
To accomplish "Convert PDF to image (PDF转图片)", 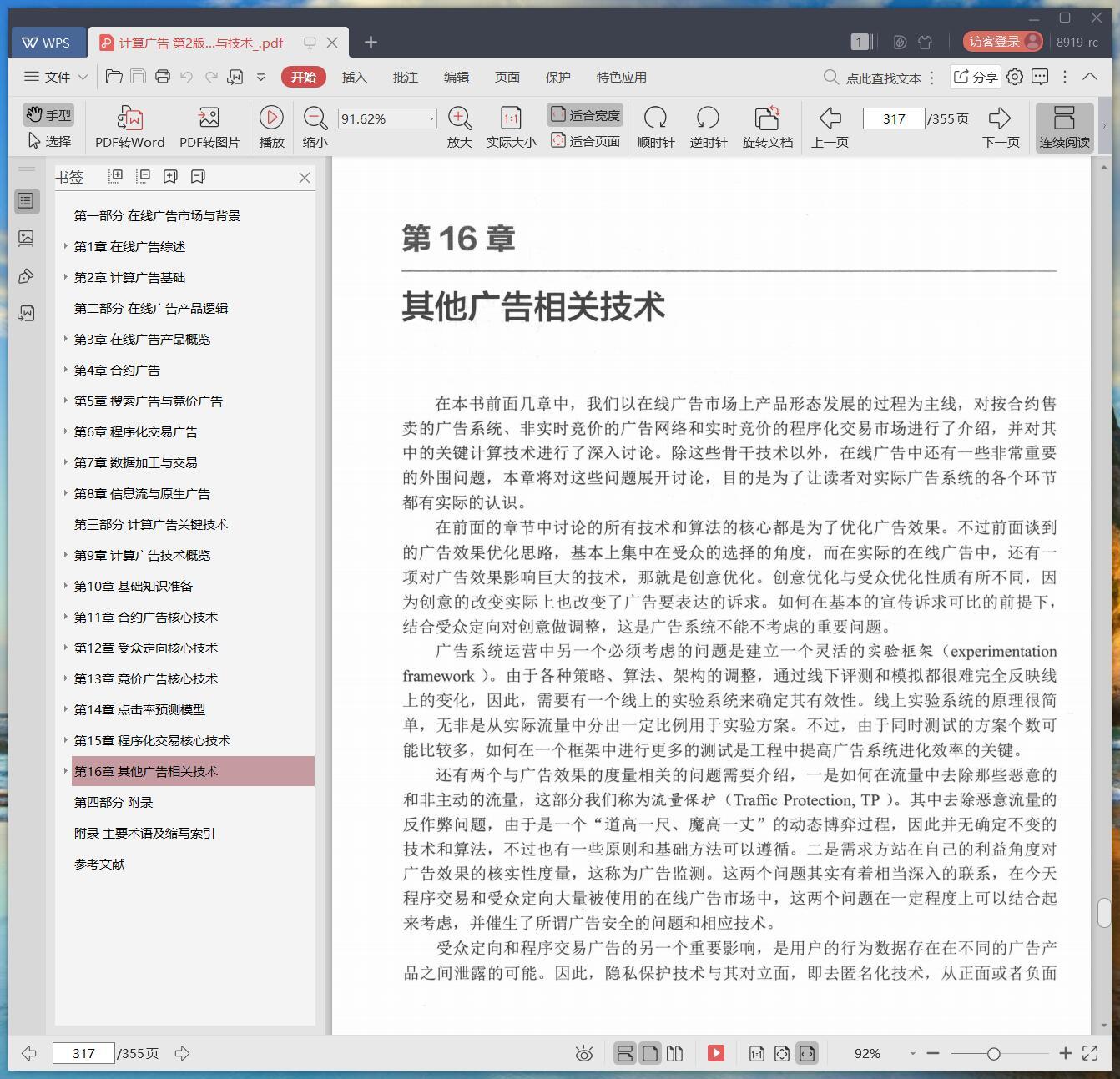I will (x=209, y=127).
